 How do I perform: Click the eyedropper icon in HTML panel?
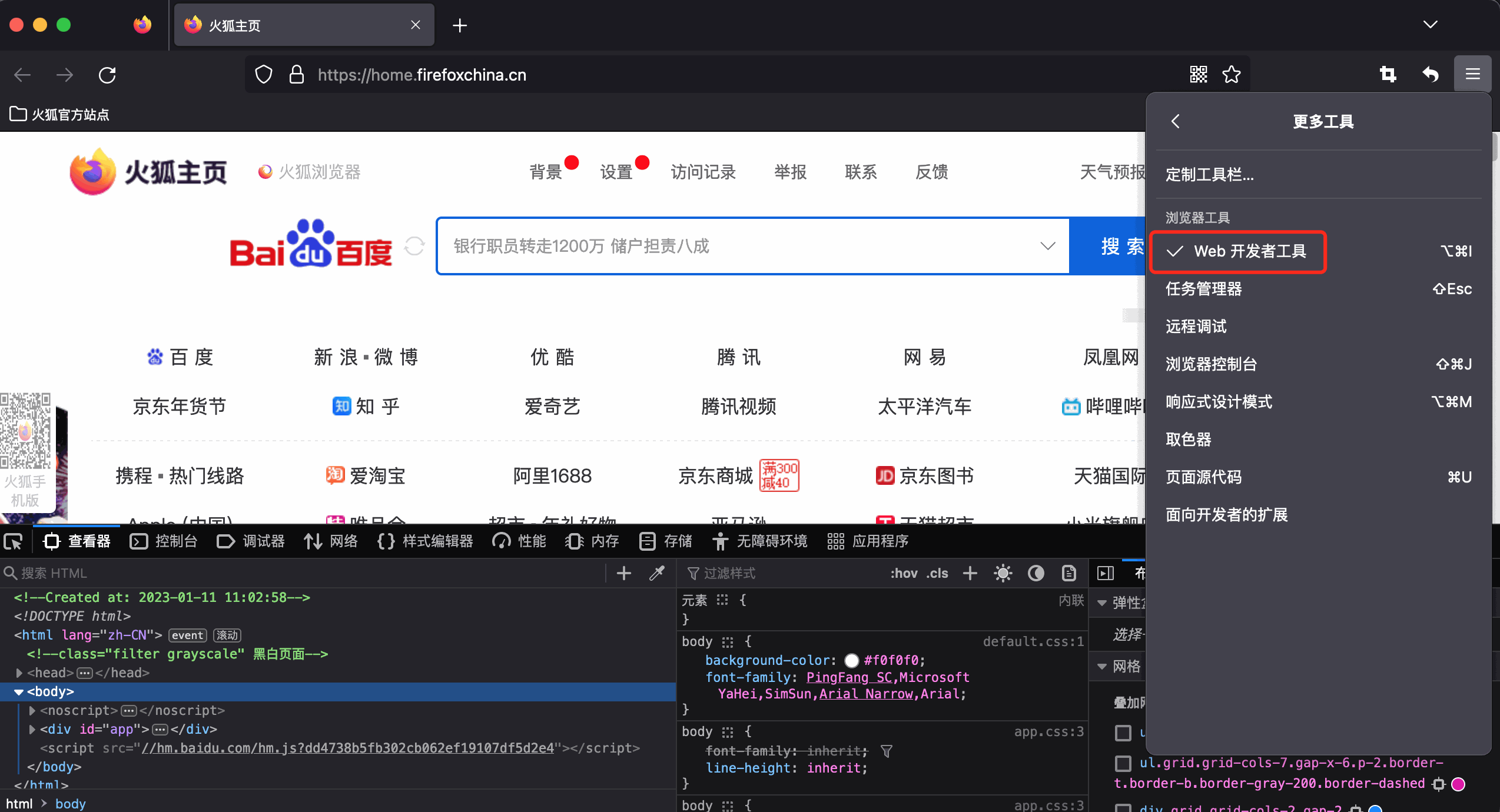(657, 573)
